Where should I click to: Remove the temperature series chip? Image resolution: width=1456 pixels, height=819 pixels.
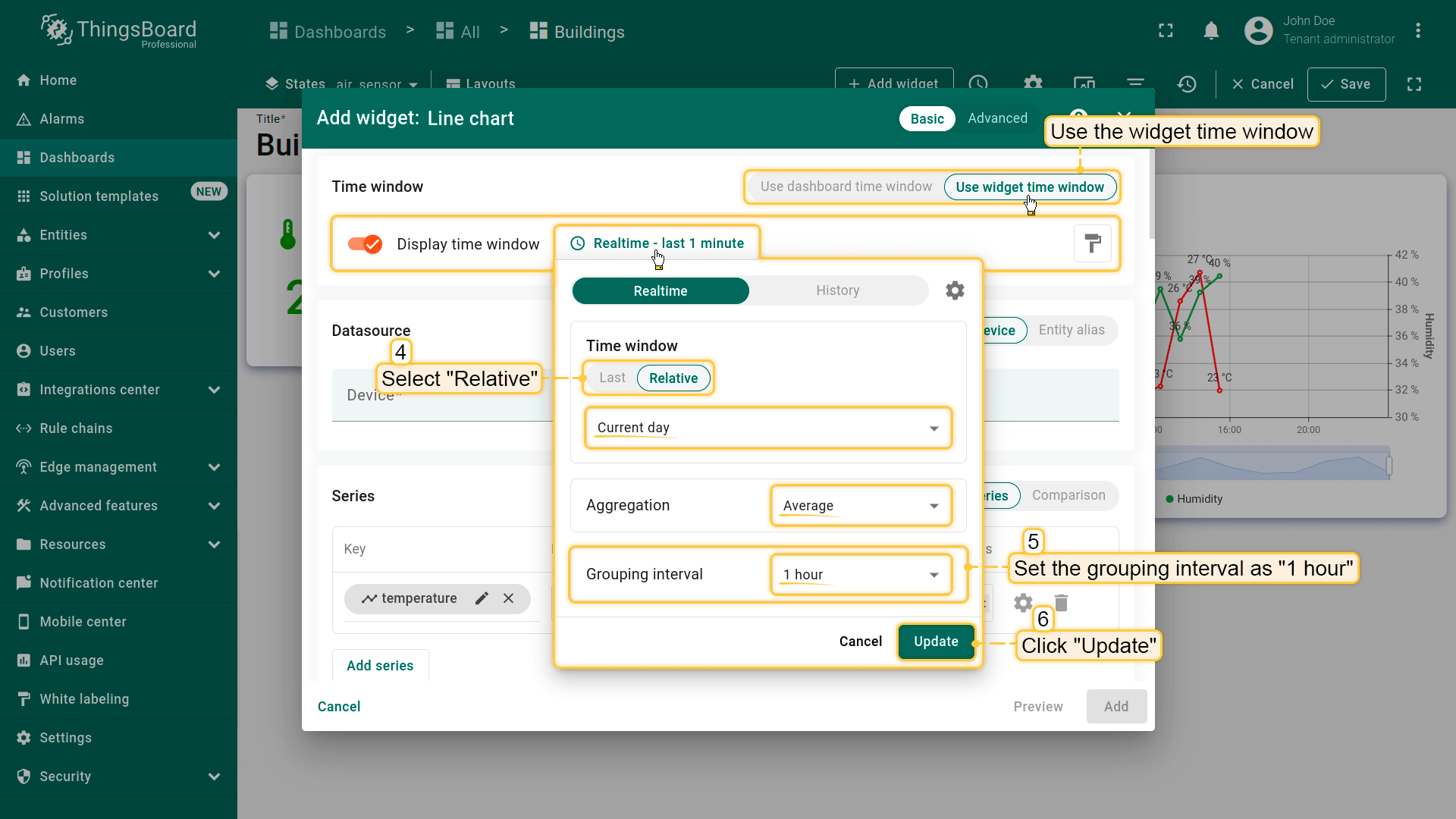point(509,598)
